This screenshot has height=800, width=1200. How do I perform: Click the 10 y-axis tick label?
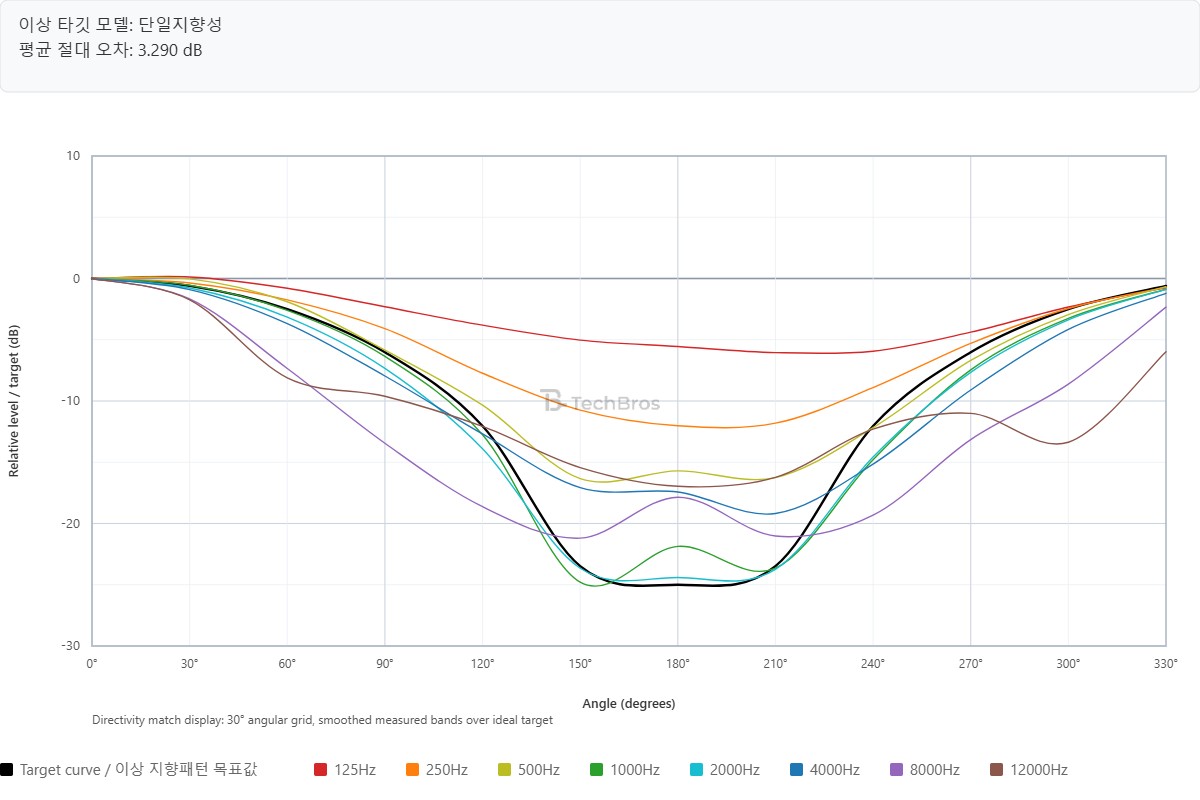point(74,156)
